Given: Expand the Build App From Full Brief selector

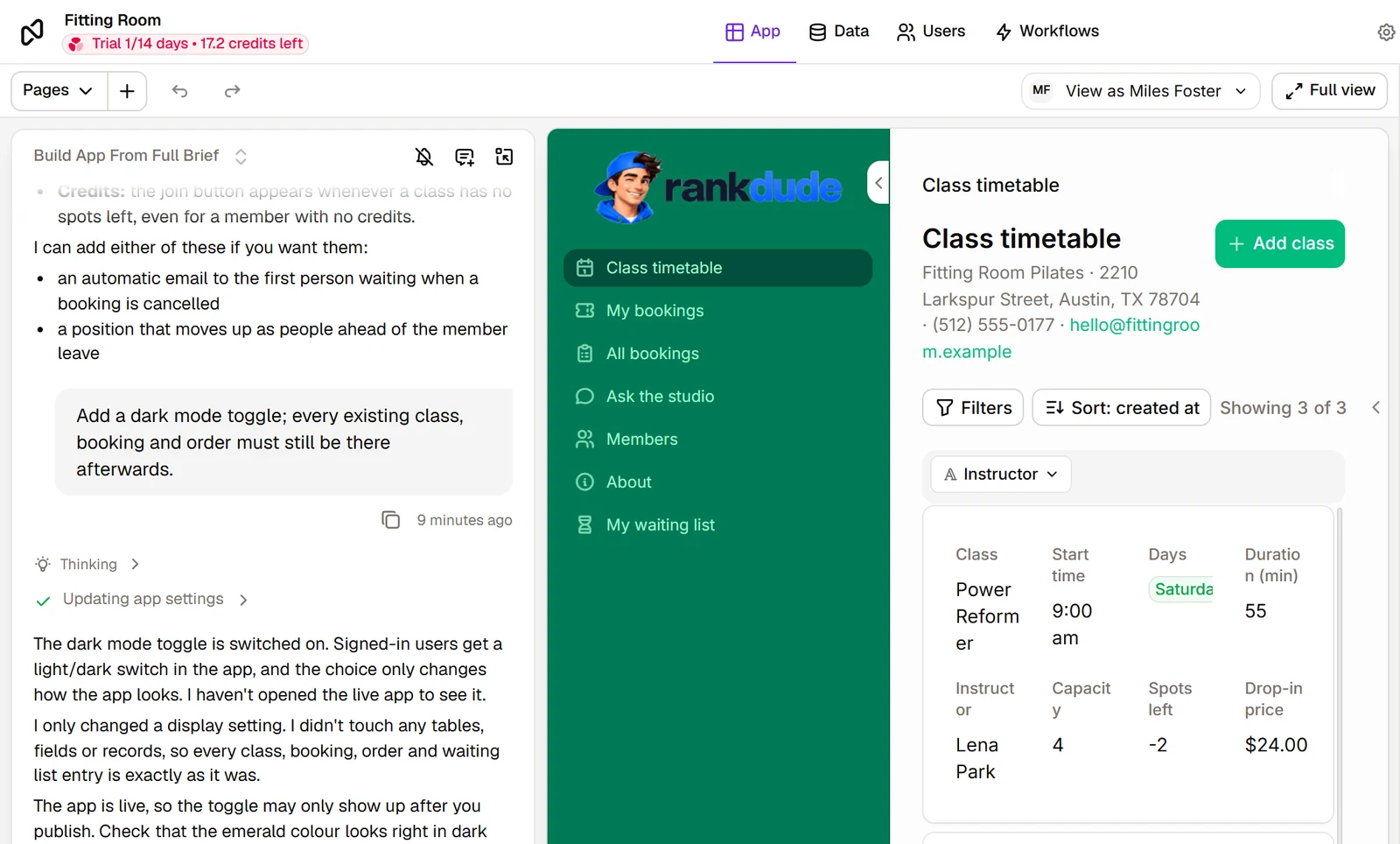Looking at the screenshot, I should (140, 156).
